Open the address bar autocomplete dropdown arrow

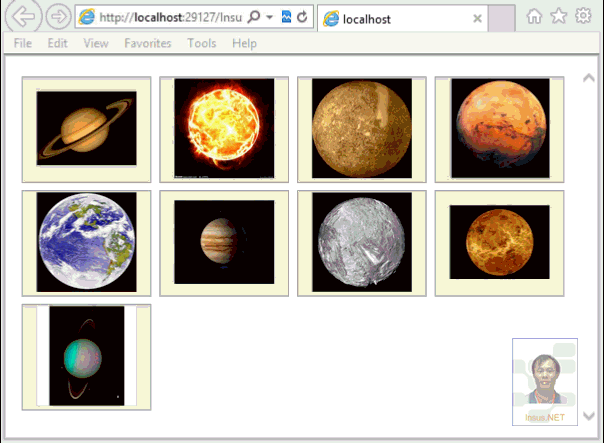click(270, 17)
